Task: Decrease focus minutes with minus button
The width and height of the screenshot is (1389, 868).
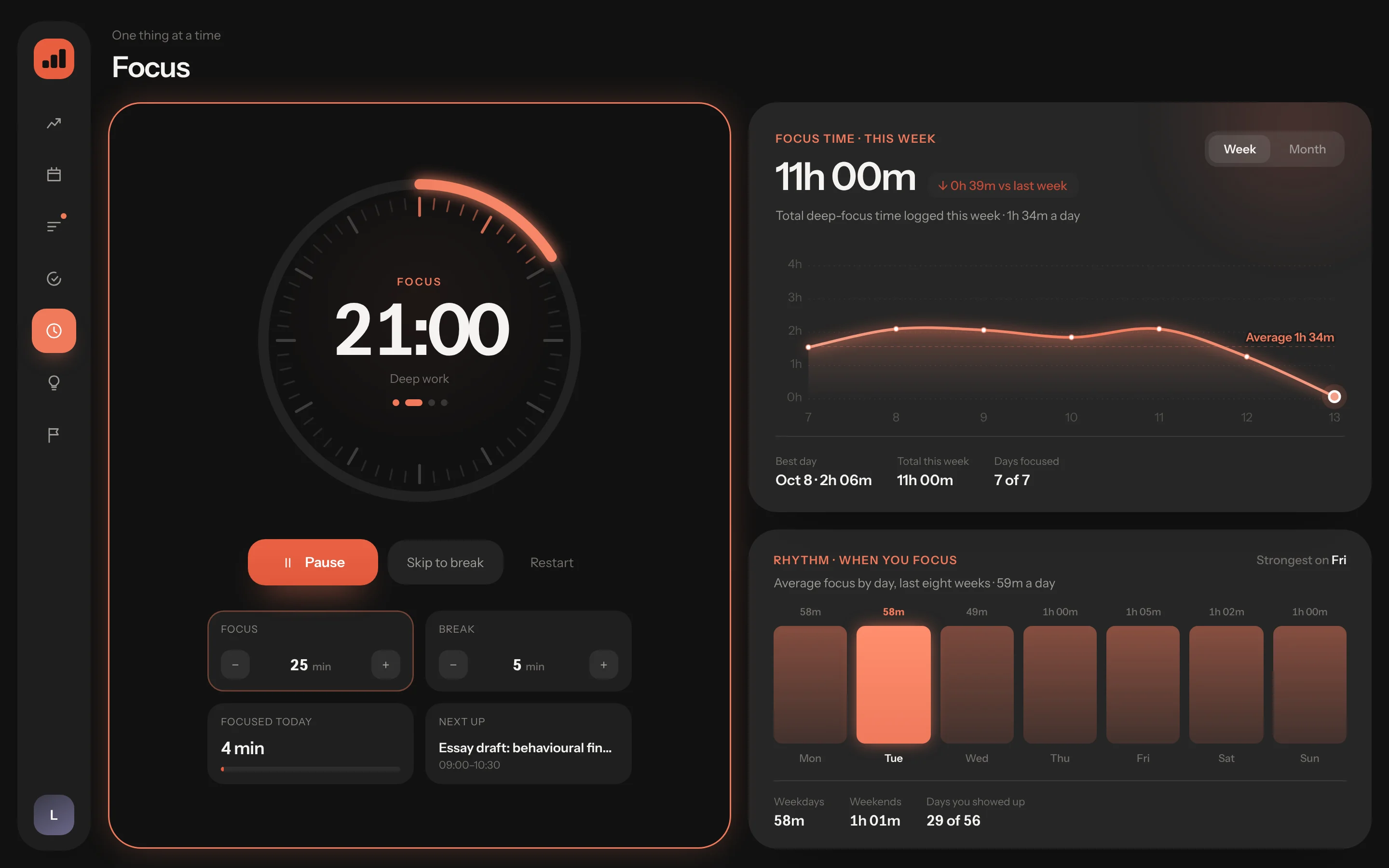Action: (235, 665)
